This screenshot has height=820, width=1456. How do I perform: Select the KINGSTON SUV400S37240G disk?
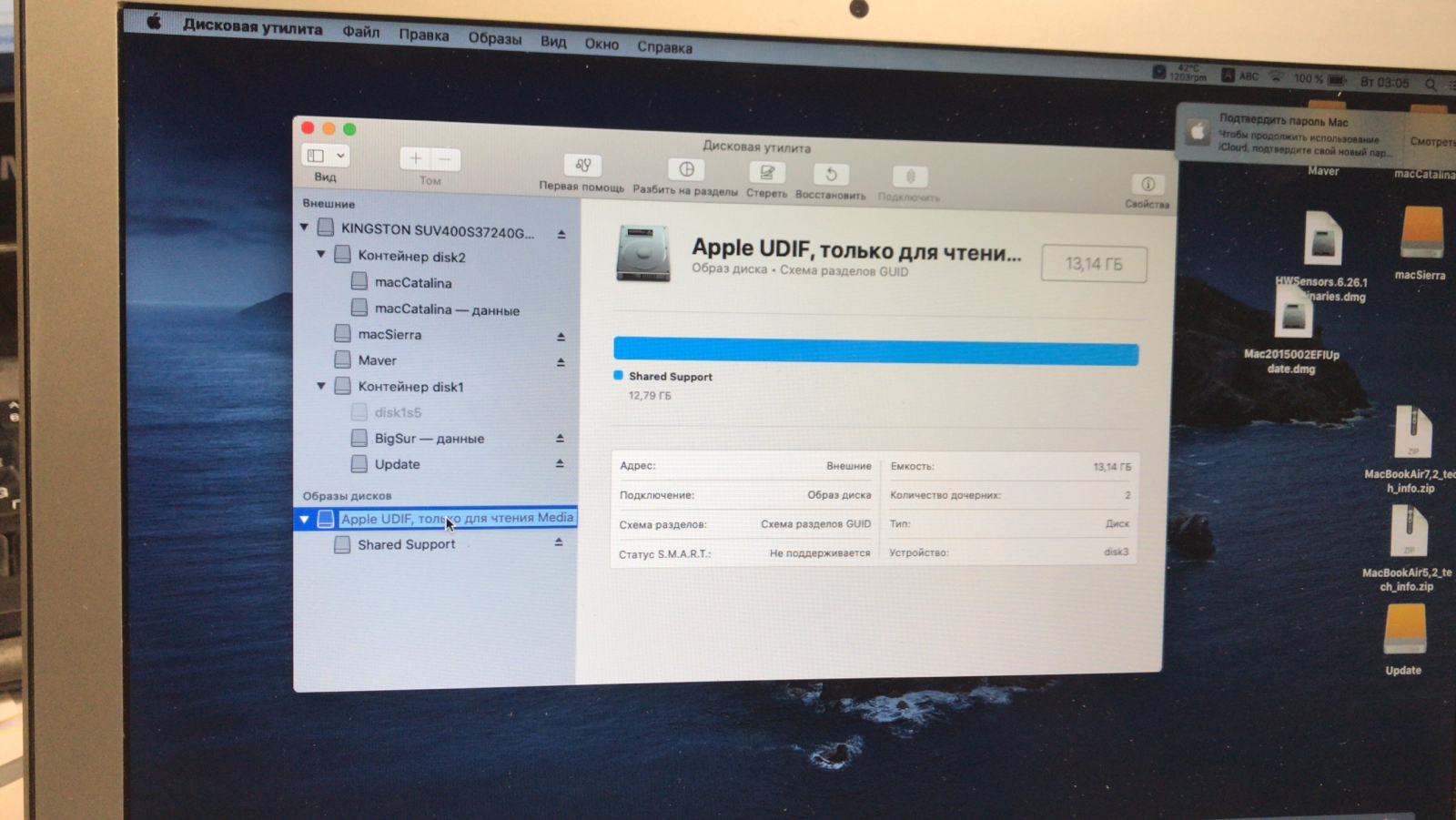[436, 230]
